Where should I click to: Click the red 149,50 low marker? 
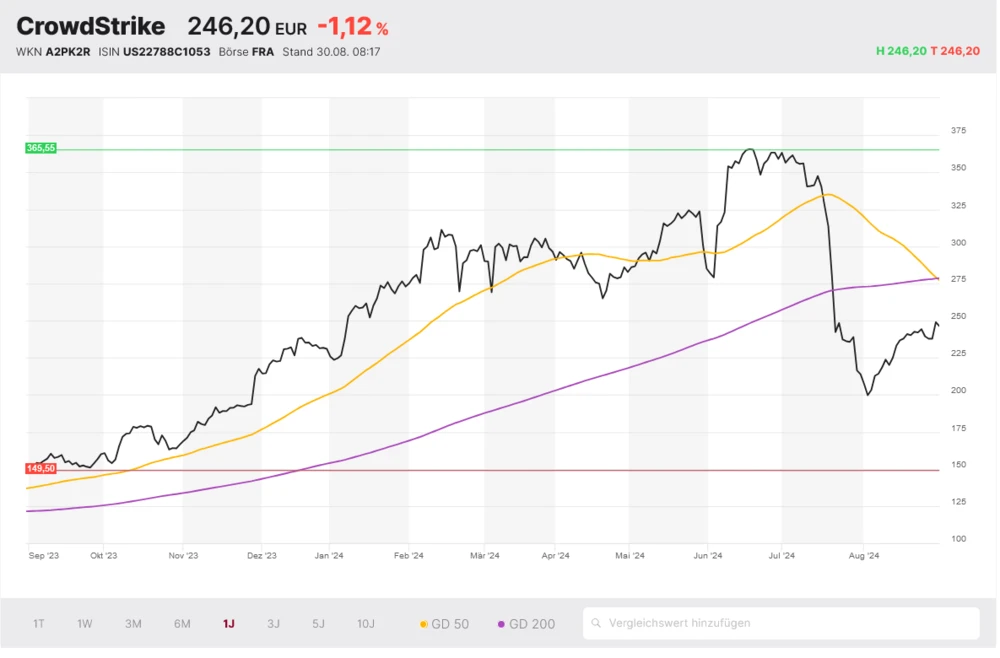(41, 468)
